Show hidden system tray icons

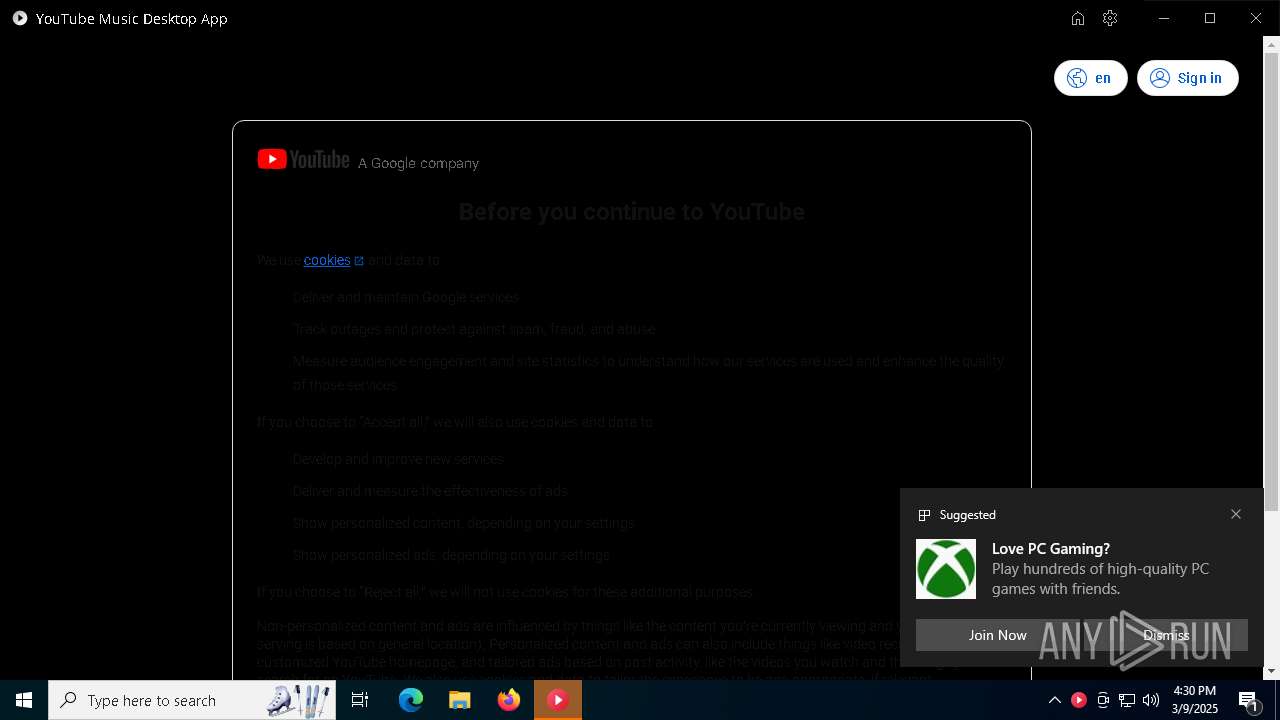[x=1054, y=700]
